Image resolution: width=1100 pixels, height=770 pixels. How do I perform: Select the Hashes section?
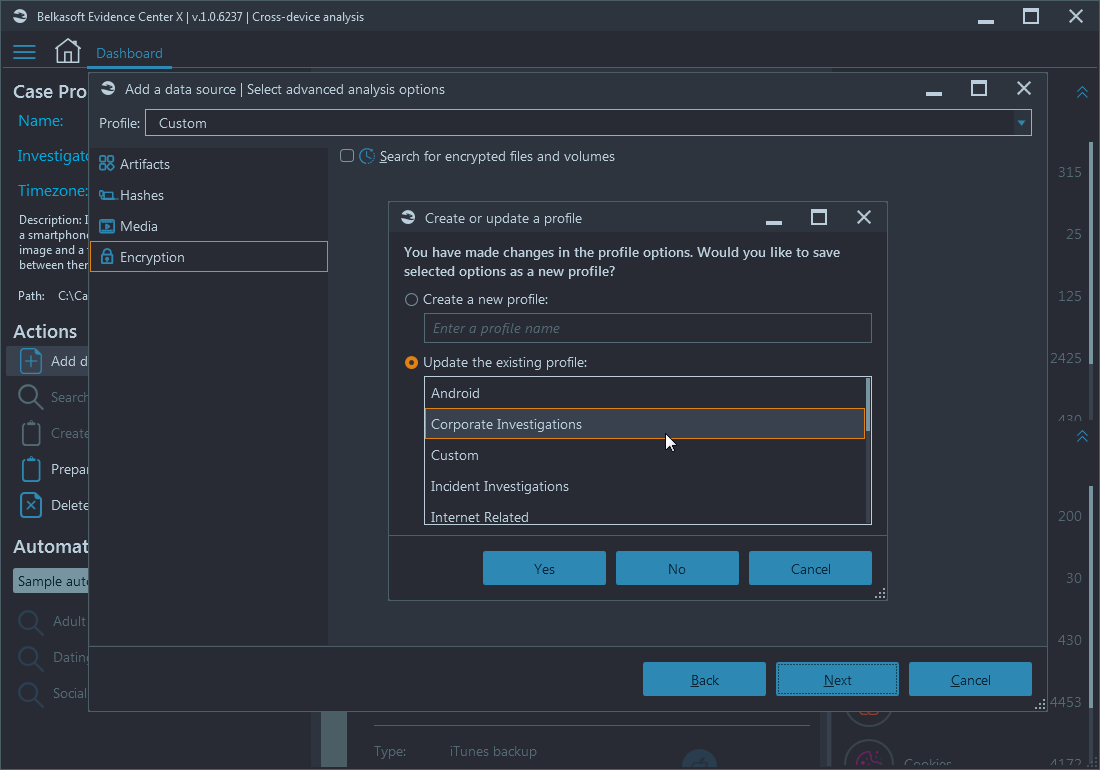click(x=209, y=195)
